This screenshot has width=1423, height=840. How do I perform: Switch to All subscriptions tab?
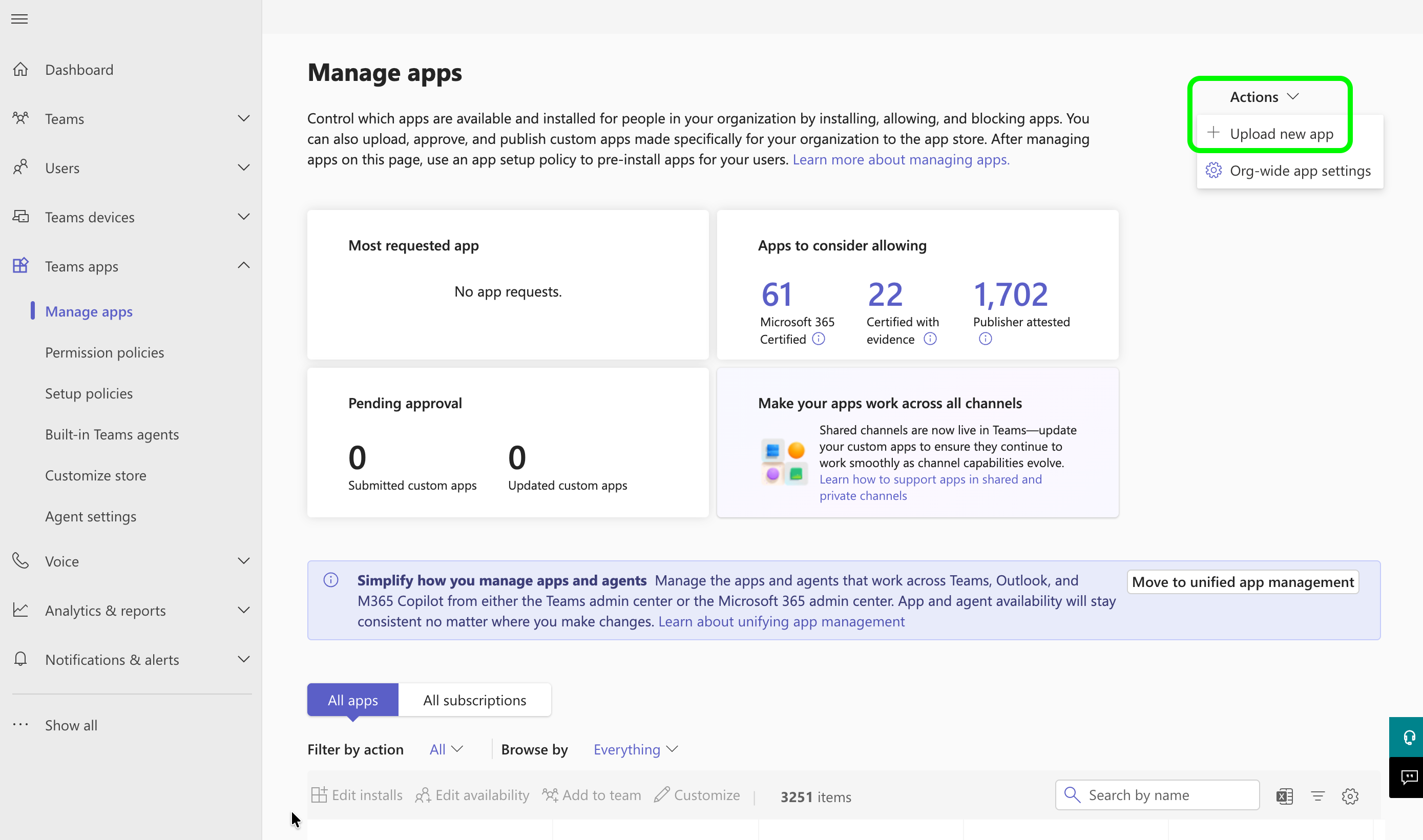click(x=474, y=700)
